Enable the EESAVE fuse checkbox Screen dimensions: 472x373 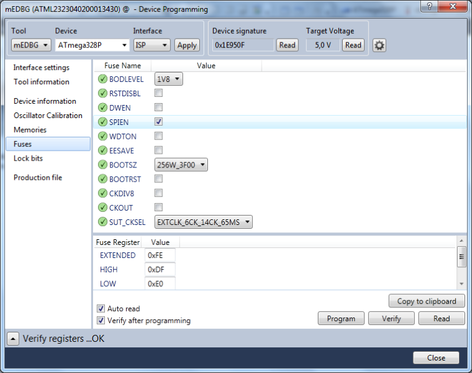[158, 150]
